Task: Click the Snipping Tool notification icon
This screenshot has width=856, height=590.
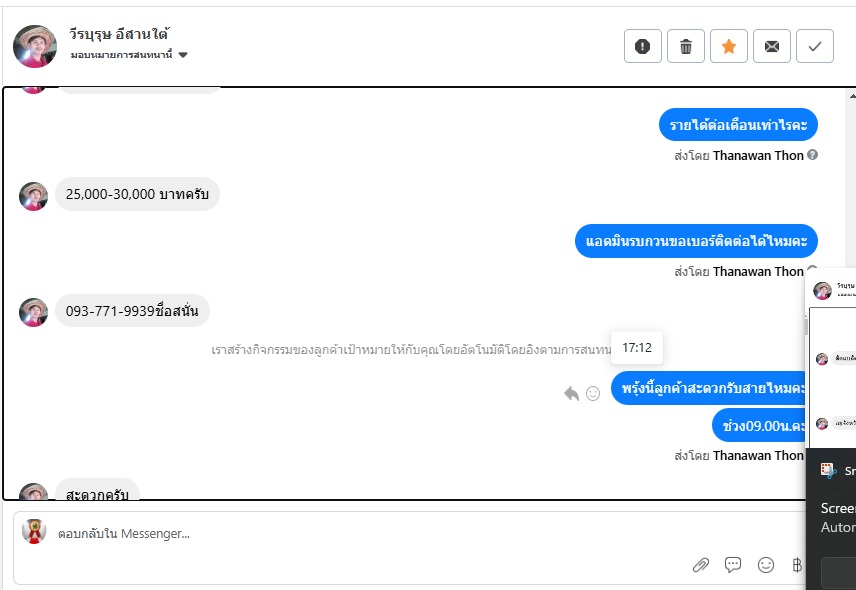Action: (x=828, y=470)
